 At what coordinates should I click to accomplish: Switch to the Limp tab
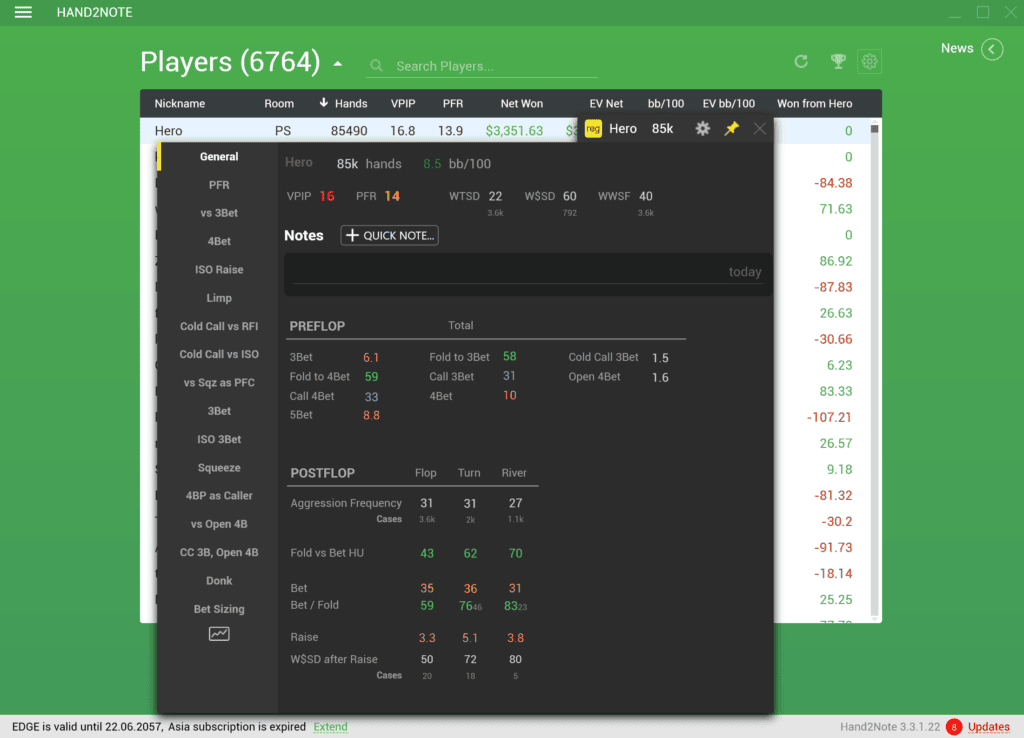pos(219,298)
